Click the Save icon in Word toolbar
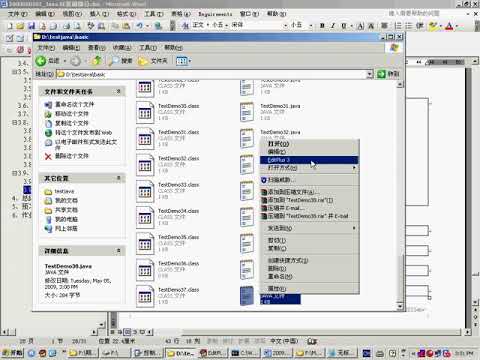Viewport: 480px width, 360px height. click(x=32, y=25)
